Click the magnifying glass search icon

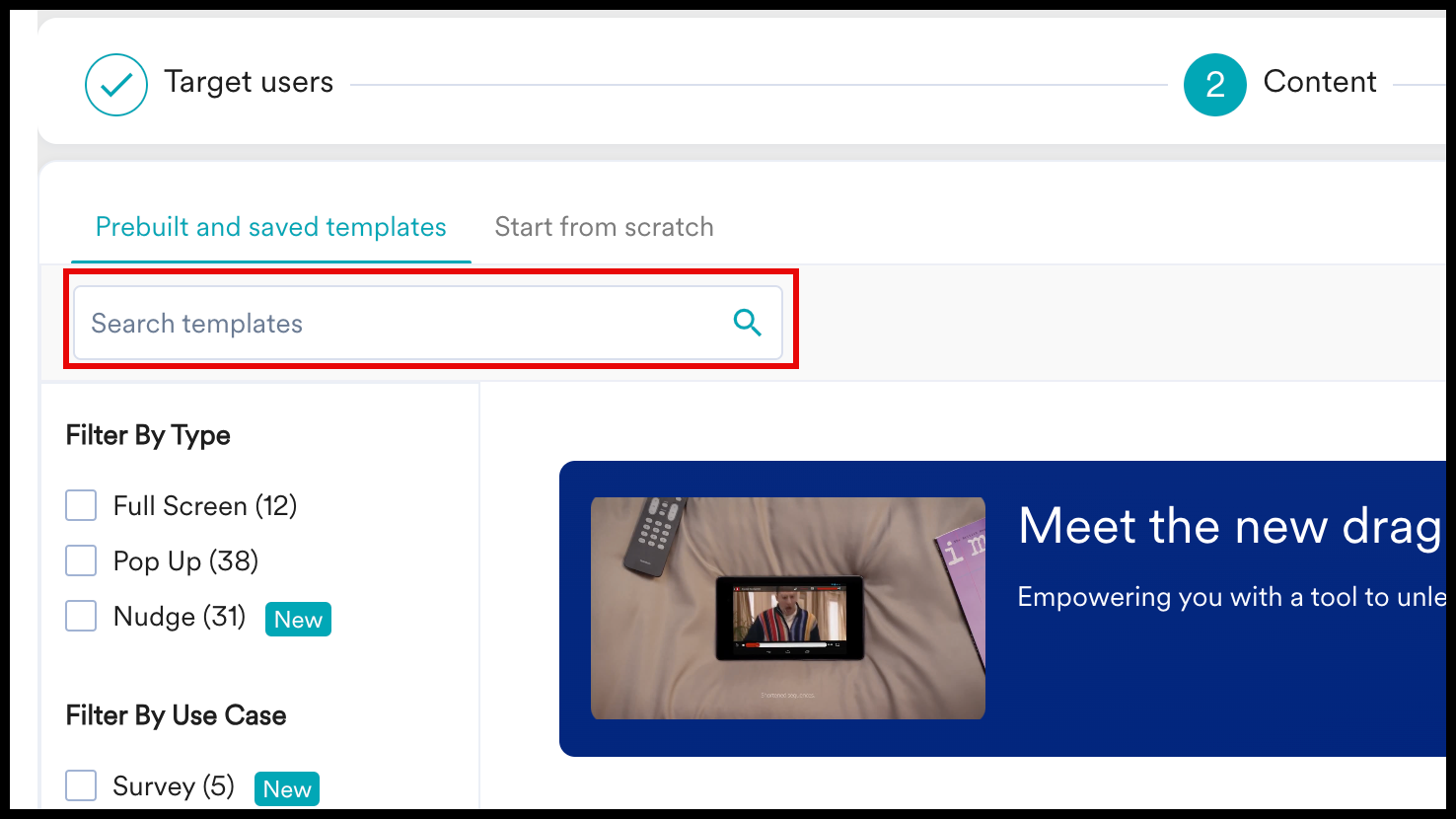[747, 323]
